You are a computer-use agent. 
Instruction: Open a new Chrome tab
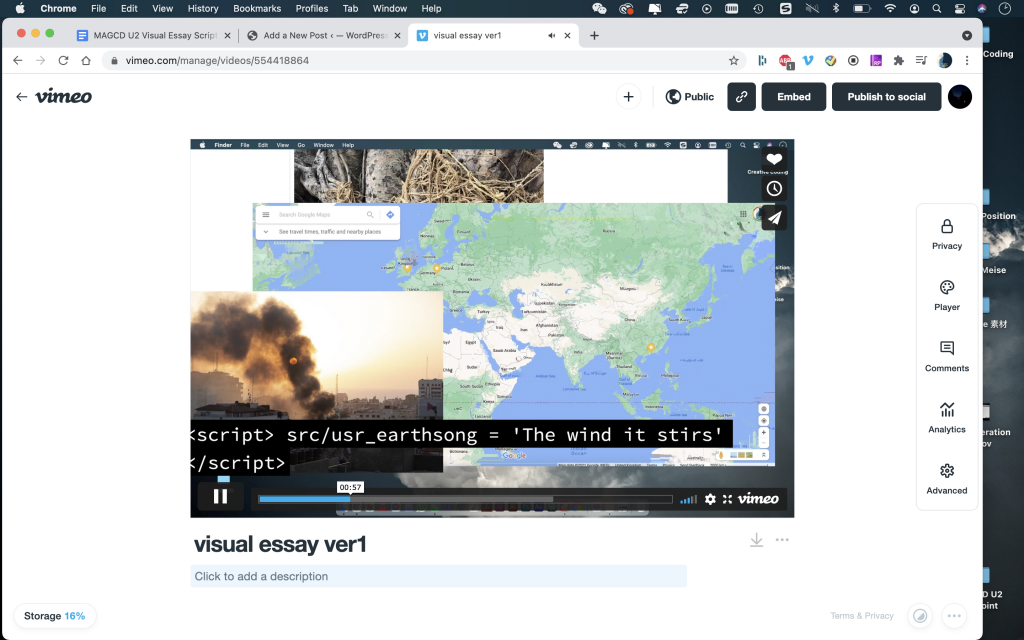pos(594,35)
